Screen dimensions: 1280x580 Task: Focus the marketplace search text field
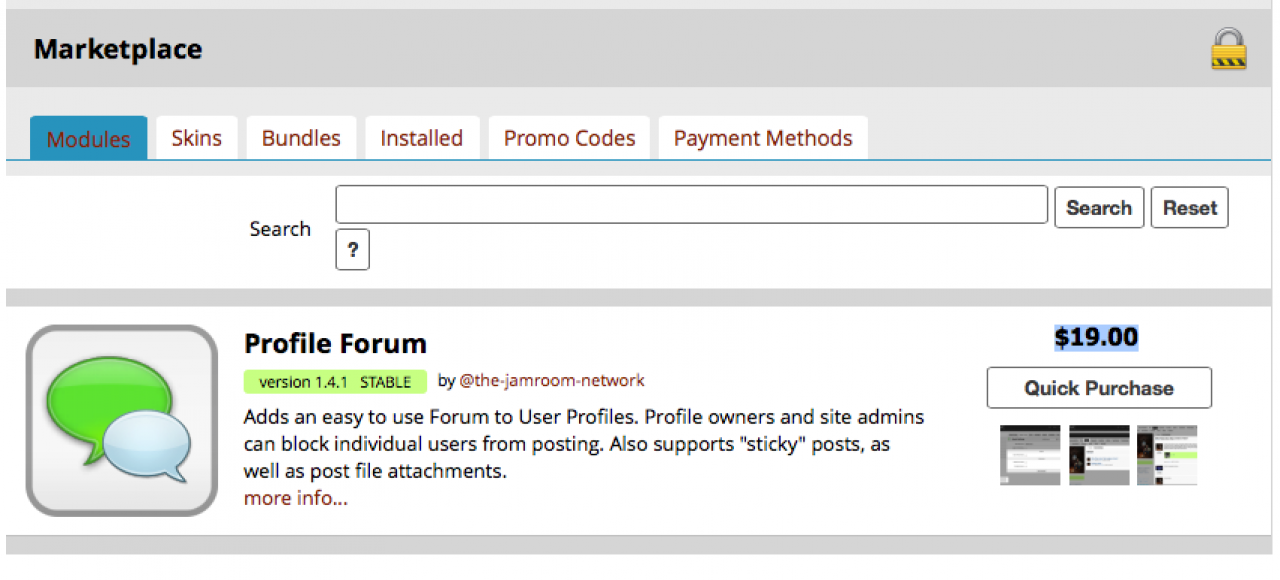[691, 204]
